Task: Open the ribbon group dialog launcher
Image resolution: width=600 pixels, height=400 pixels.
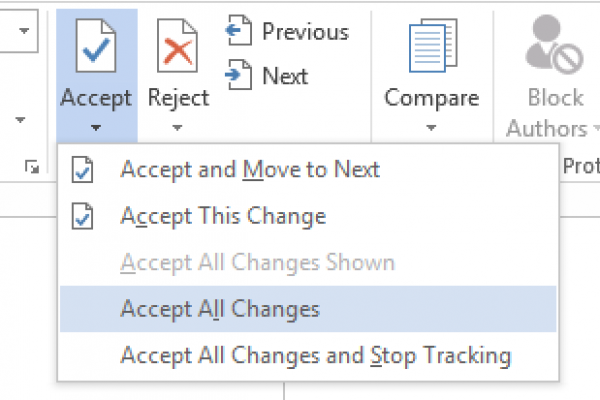Action: point(33,170)
